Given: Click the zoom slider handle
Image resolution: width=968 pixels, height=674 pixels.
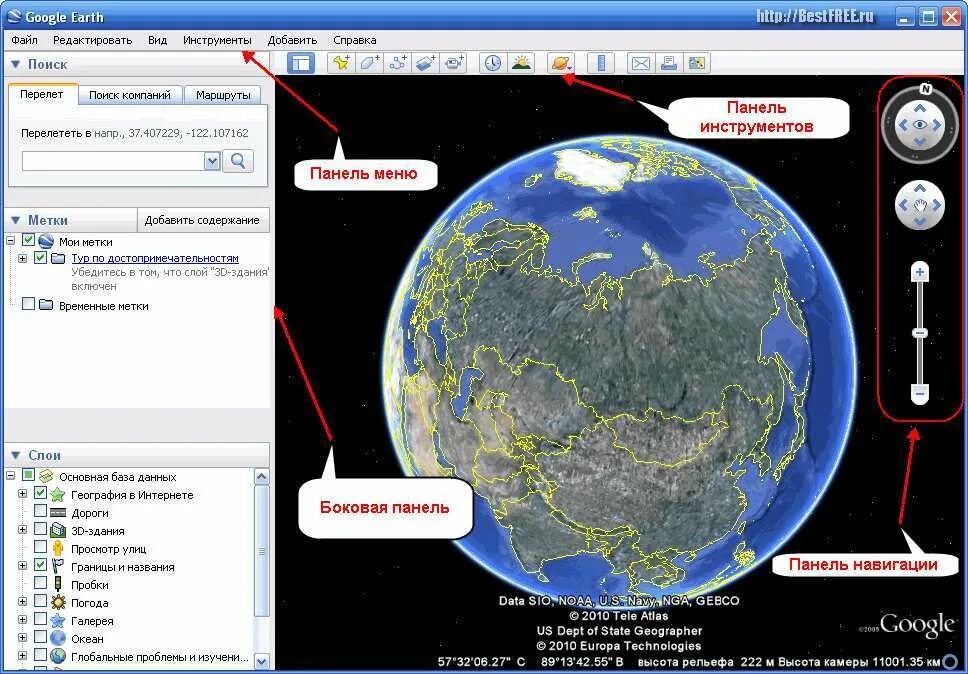Looking at the screenshot, I should [x=920, y=333].
